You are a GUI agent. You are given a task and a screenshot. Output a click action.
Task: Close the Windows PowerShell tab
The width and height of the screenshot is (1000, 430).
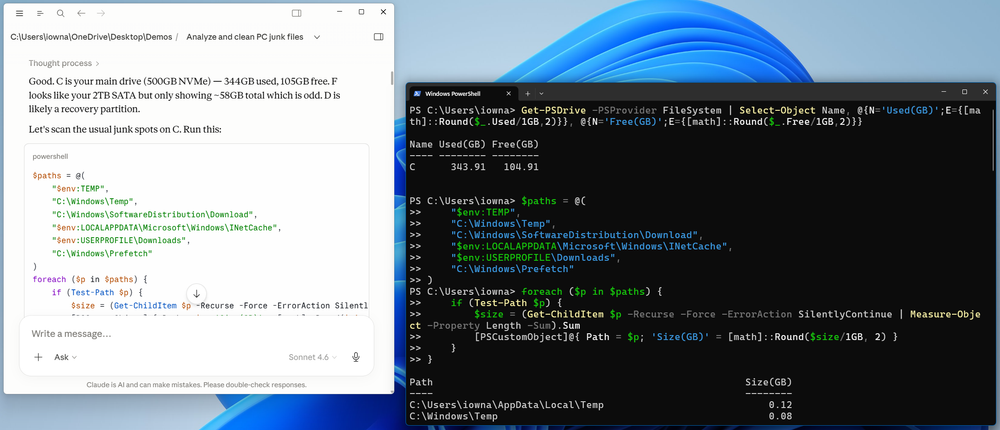(508, 93)
